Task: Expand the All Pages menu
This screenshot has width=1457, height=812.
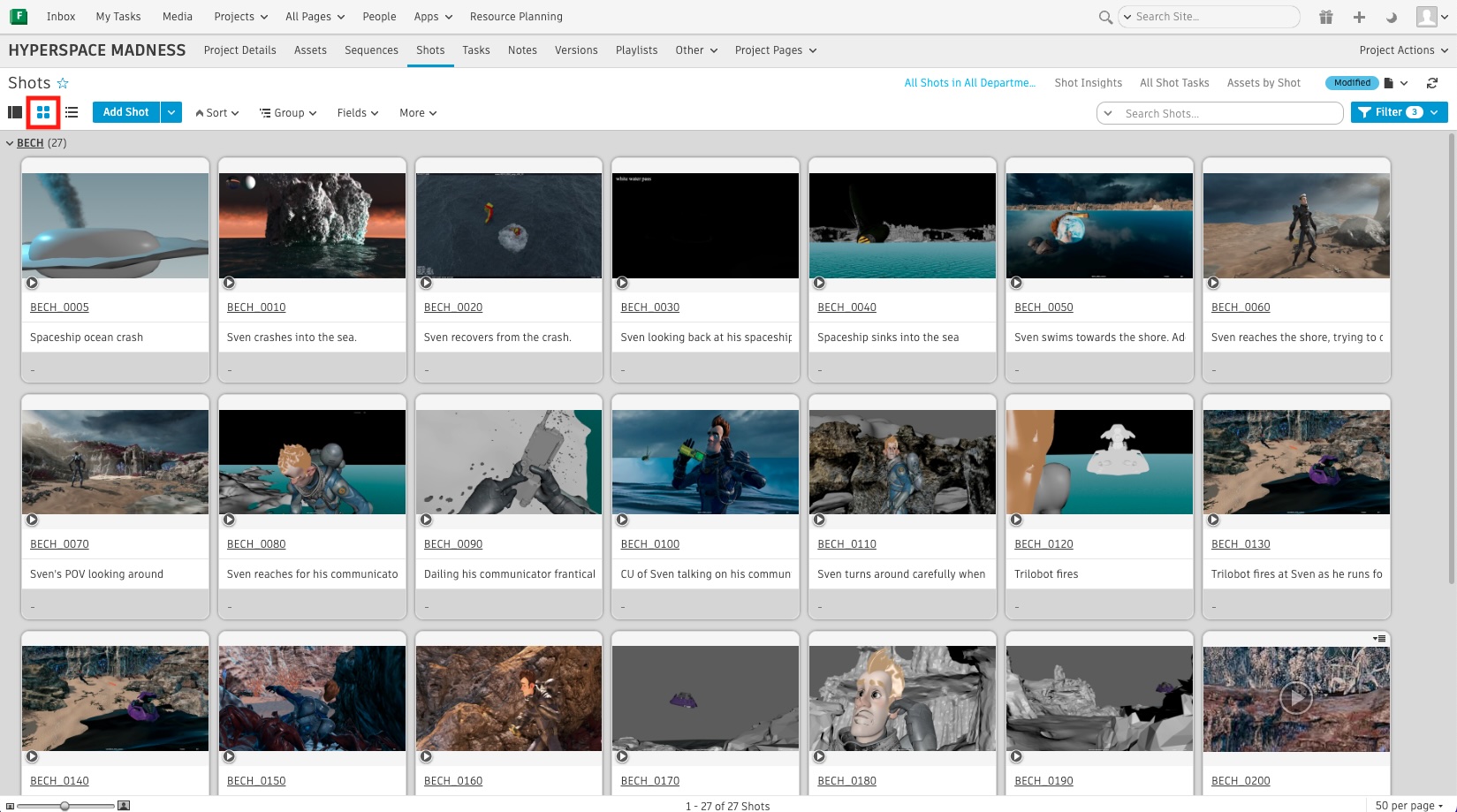Action: pyautogui.click(x=315, y=17)
